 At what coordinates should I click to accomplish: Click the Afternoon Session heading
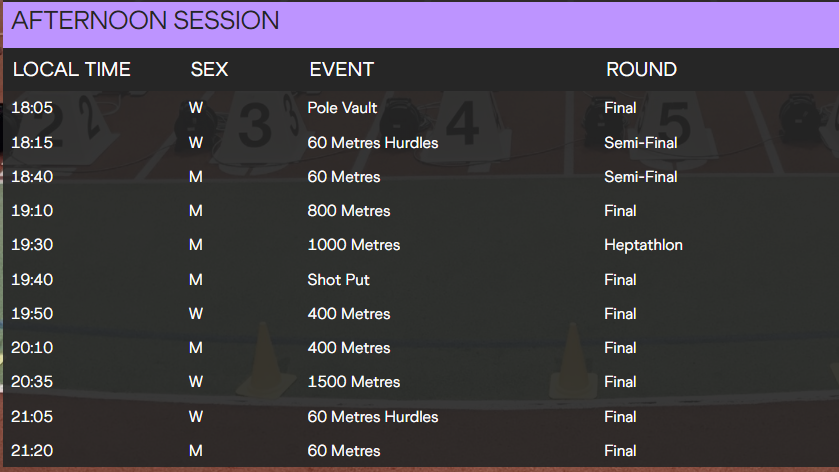click(146, 21)
